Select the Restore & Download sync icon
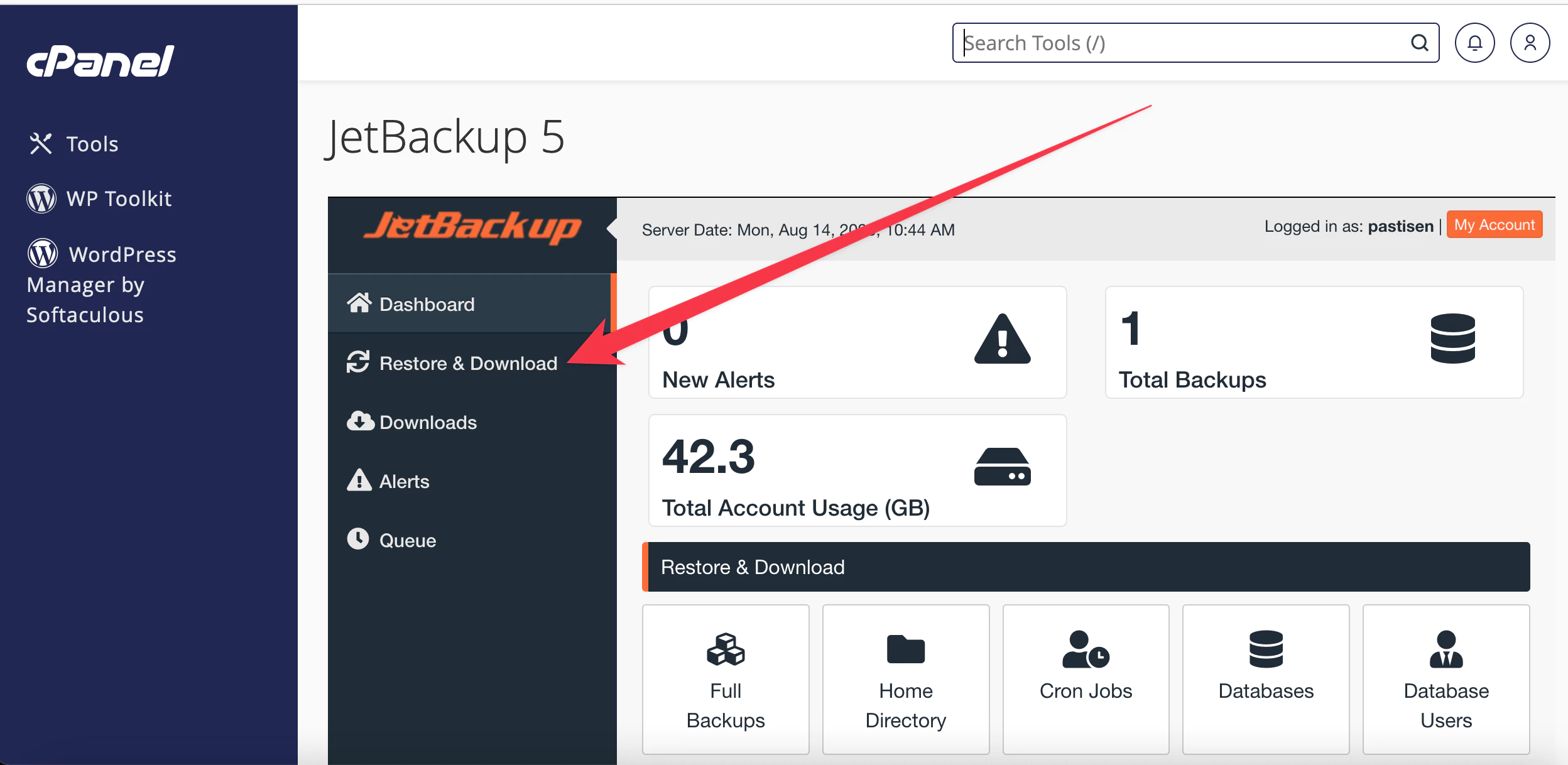The width and height of the screenshot is (1568, 765). pos(359,362)
